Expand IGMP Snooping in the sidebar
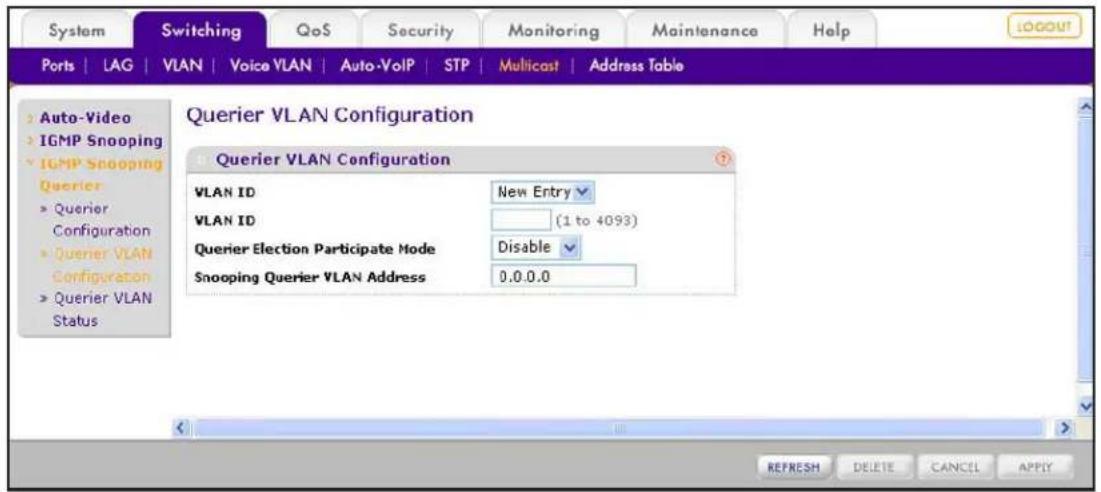The image size is (1101, 492). point(100,140)
